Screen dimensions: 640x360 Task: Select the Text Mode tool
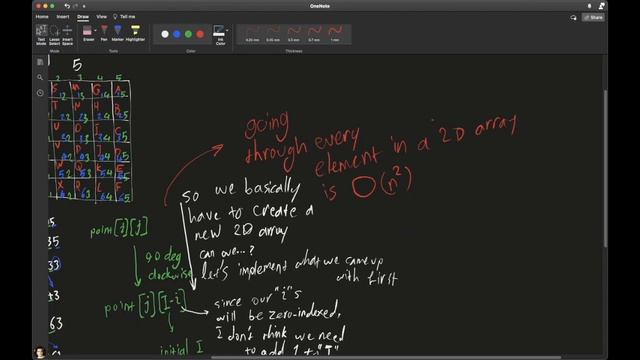coord(41,35)
